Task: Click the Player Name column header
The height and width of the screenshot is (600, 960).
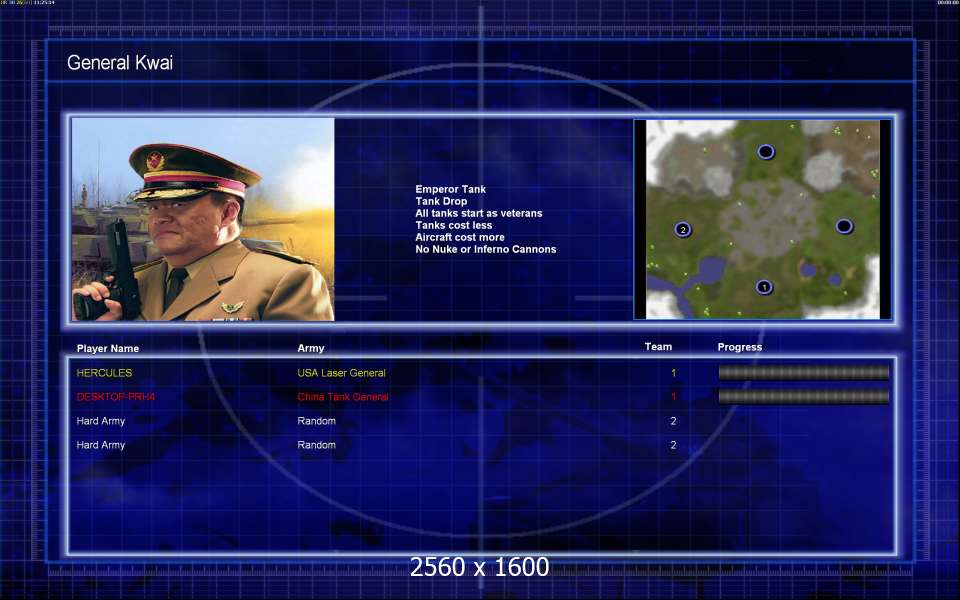Action: 108,348
